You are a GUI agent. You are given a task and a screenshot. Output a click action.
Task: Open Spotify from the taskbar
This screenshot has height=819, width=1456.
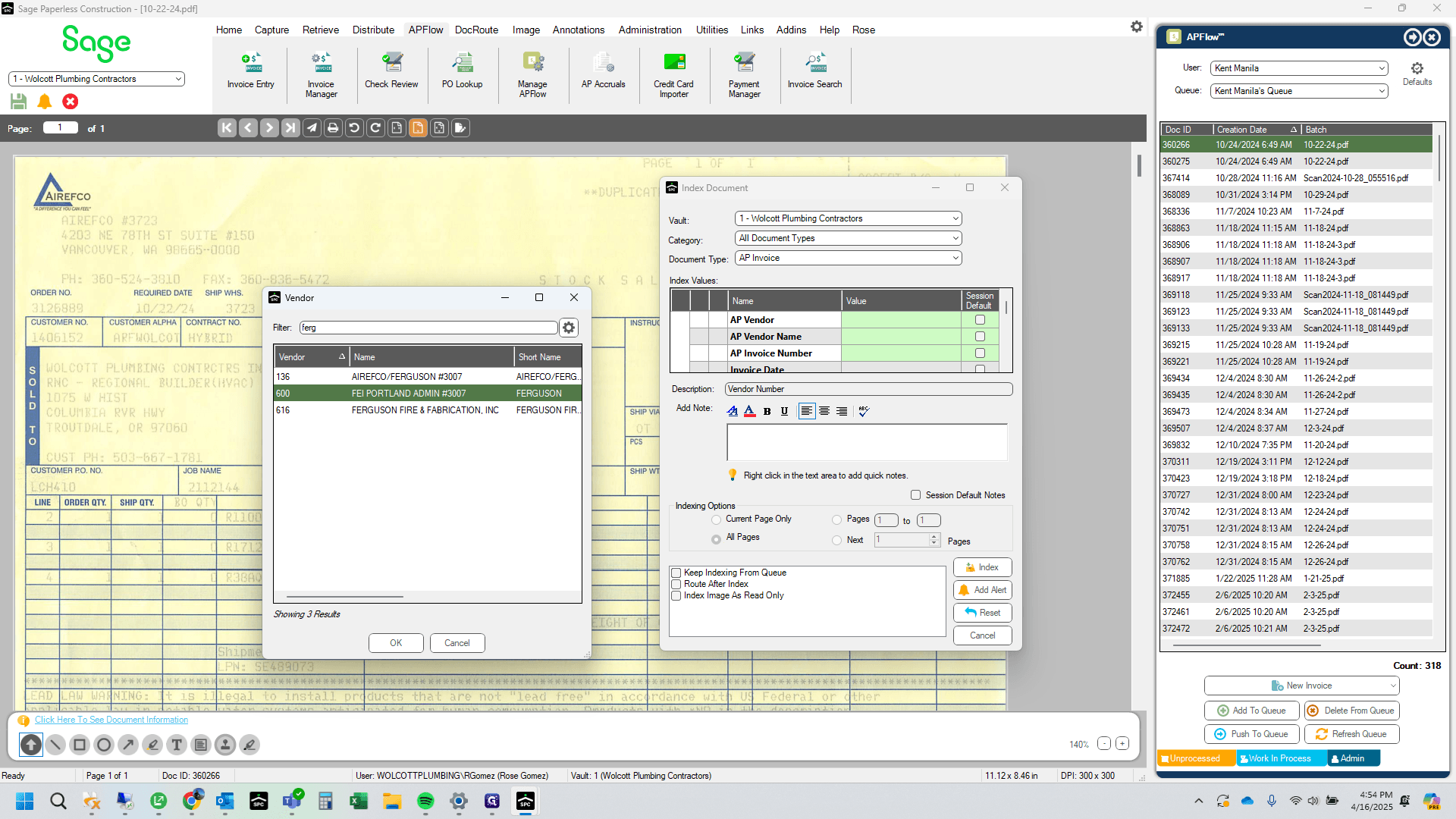pyautogui.click(x=425, y=801)
